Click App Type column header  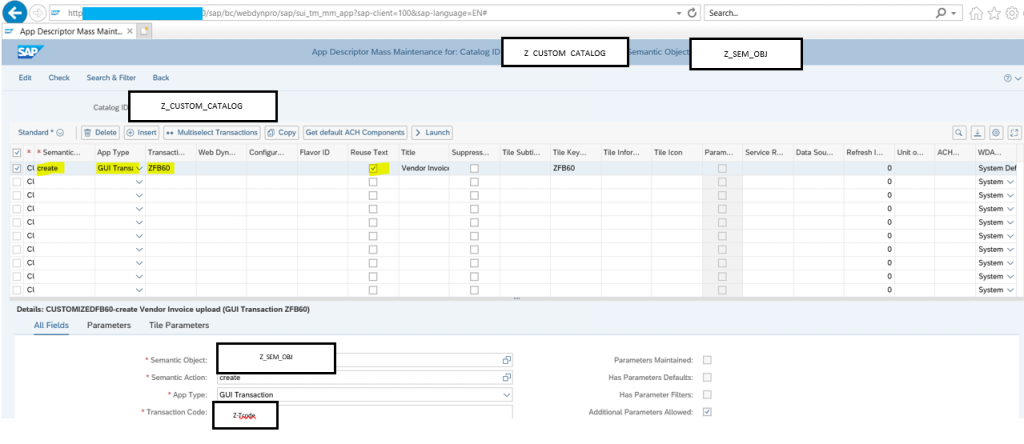[x=120, y=153]
